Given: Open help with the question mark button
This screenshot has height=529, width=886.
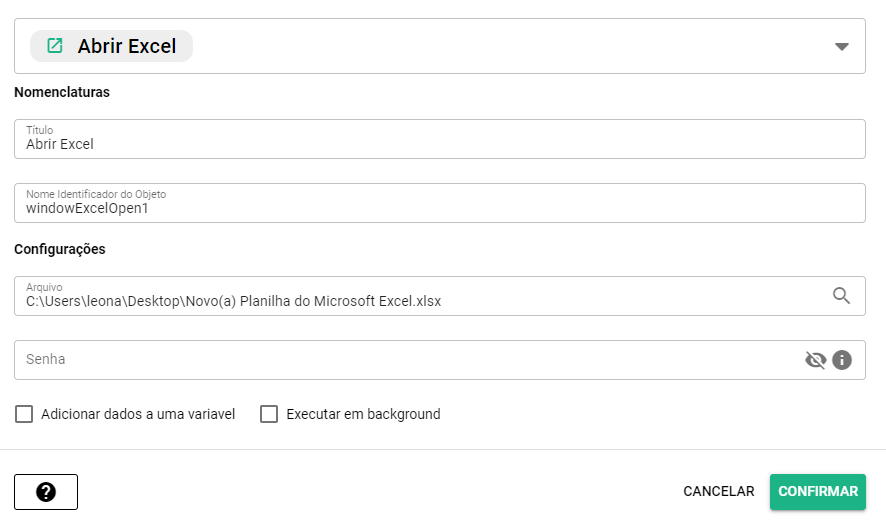Looking at the screenshot, I should tap(46, 492).
